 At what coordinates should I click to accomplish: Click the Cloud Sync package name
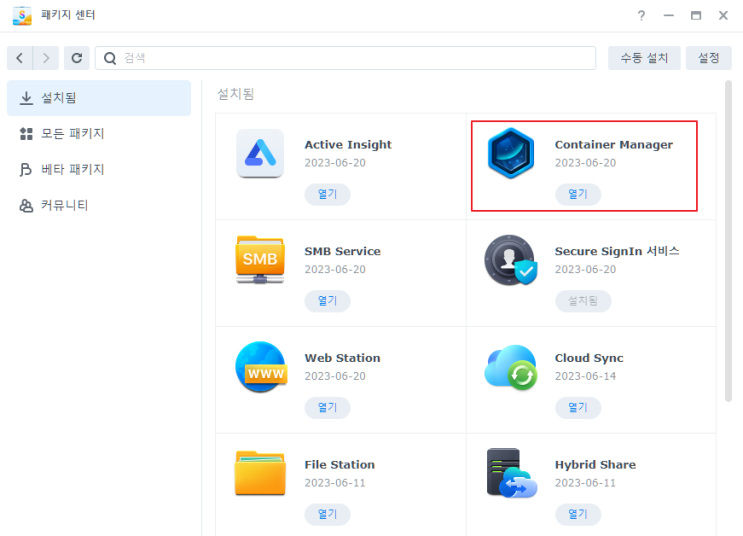pyautogui.click(x=589, y=358)
